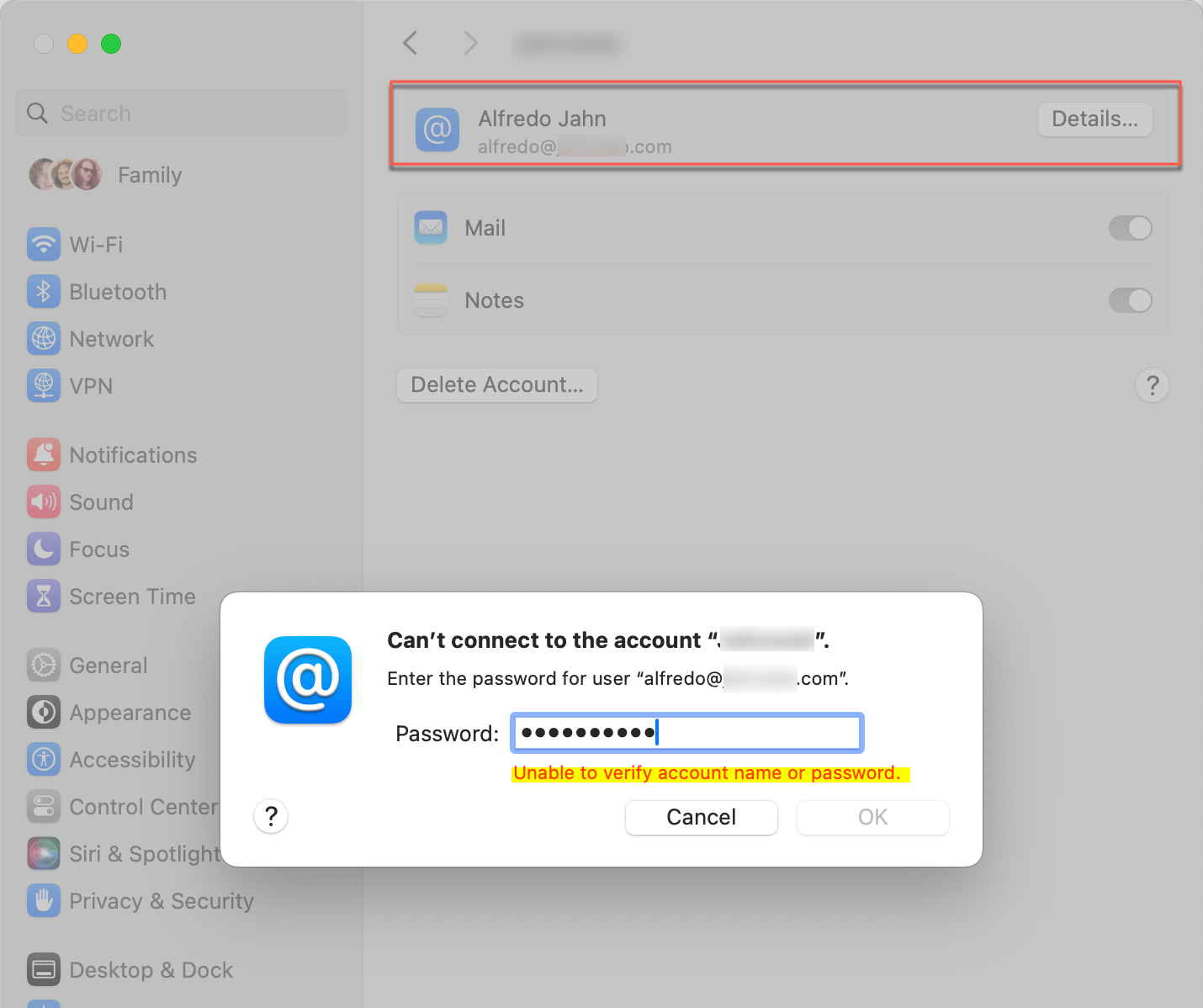Image resolution: width=1203 pixels, height=1008 pixels.
Task: Click the back navigation chevron
Action: (x=410, y=43)
